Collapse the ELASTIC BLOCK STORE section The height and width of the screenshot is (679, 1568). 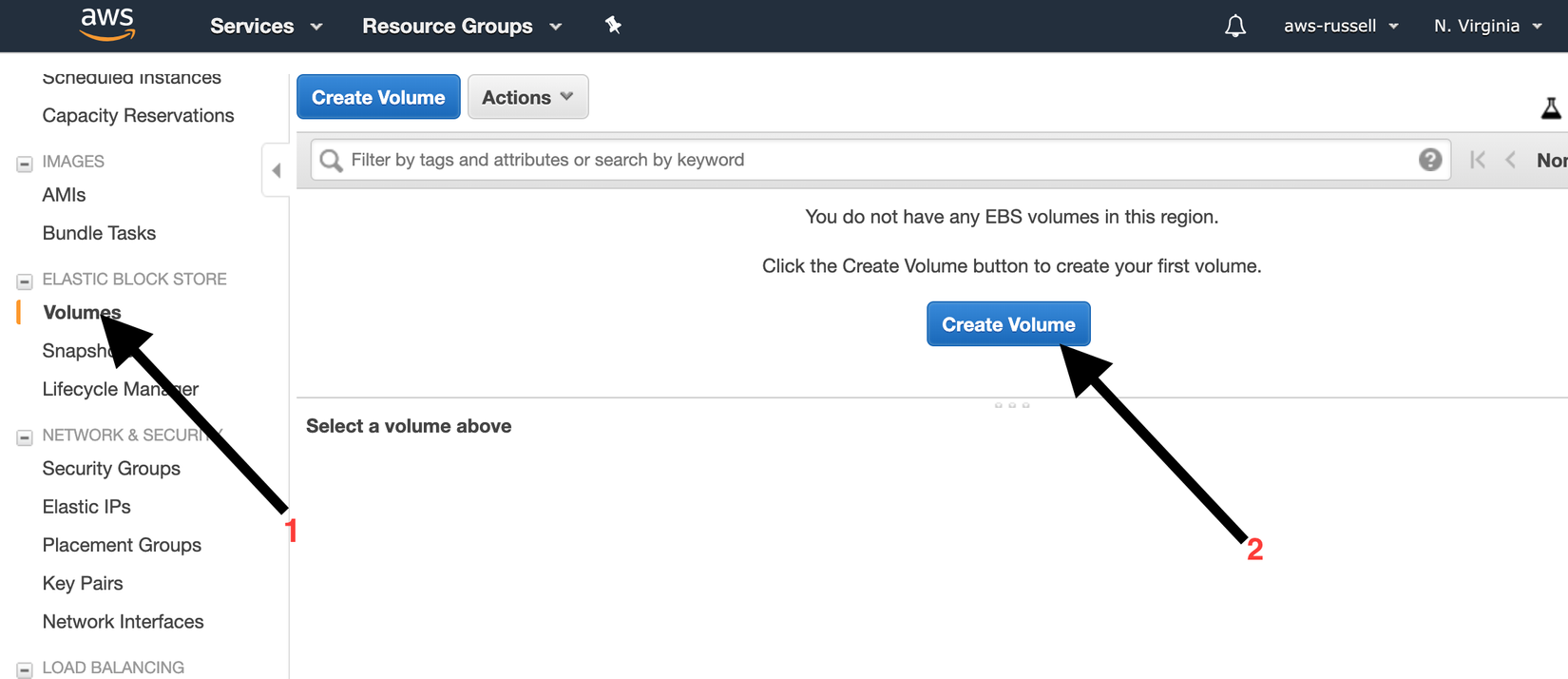click(25, 281)
